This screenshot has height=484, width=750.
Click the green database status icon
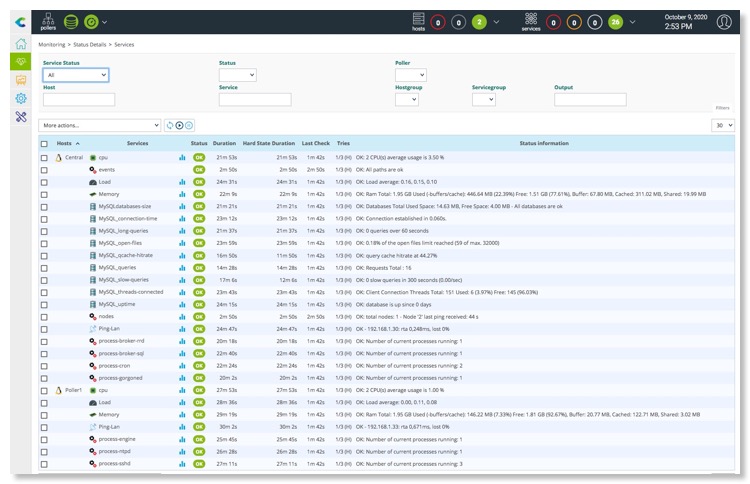70,20
